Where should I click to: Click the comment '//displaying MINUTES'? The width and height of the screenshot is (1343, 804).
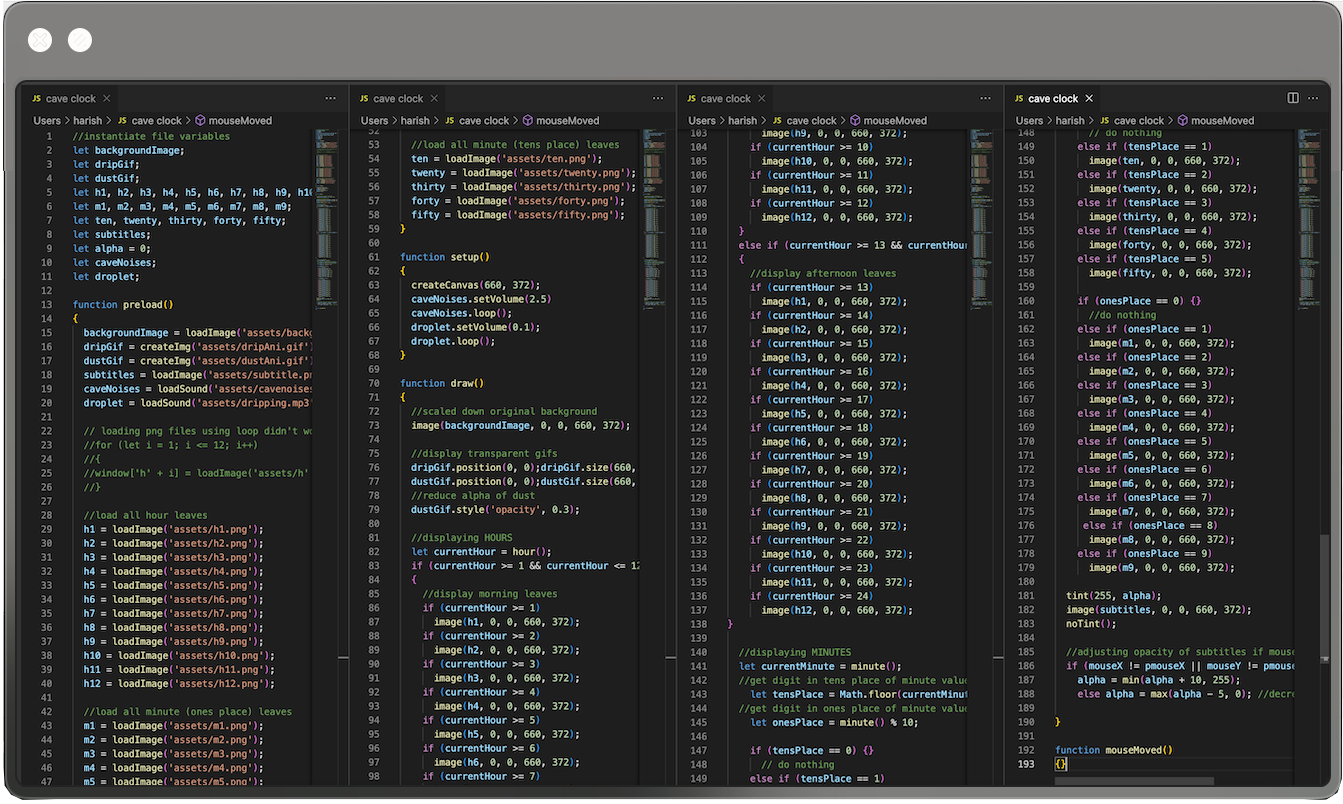coord(795,652)
